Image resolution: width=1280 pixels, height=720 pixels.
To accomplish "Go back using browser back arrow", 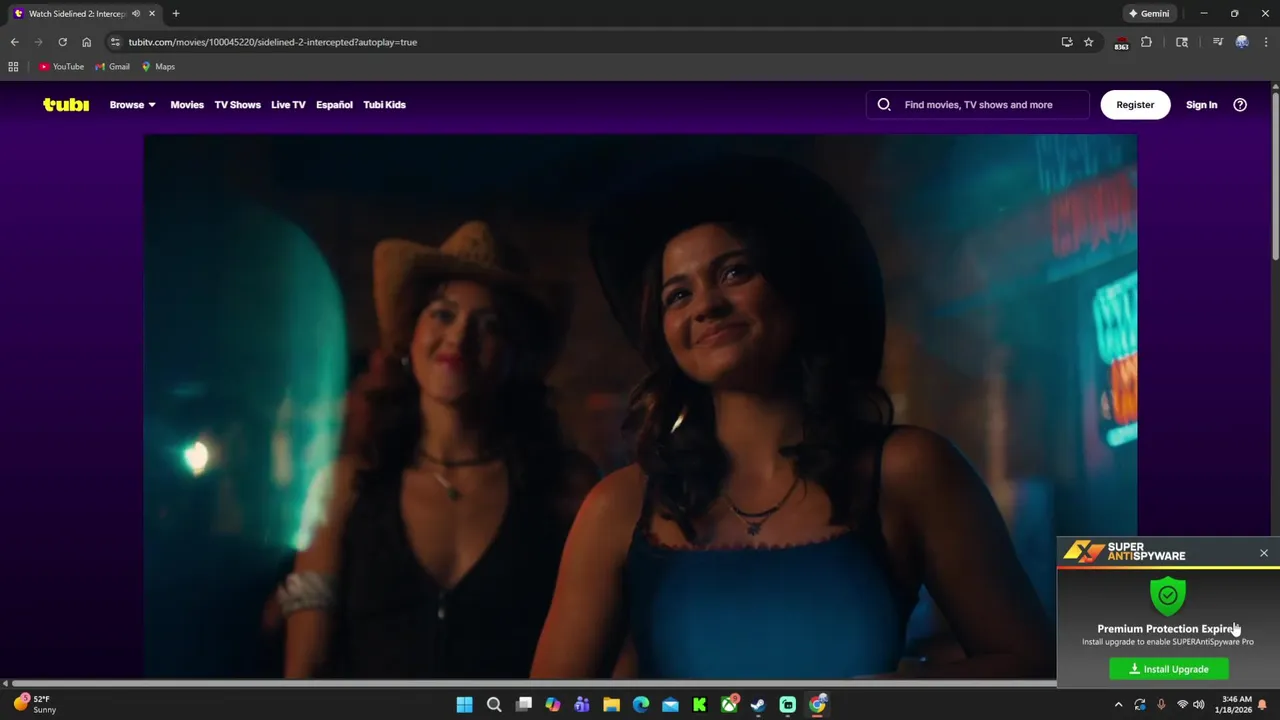I will click(x=14, y=42).
